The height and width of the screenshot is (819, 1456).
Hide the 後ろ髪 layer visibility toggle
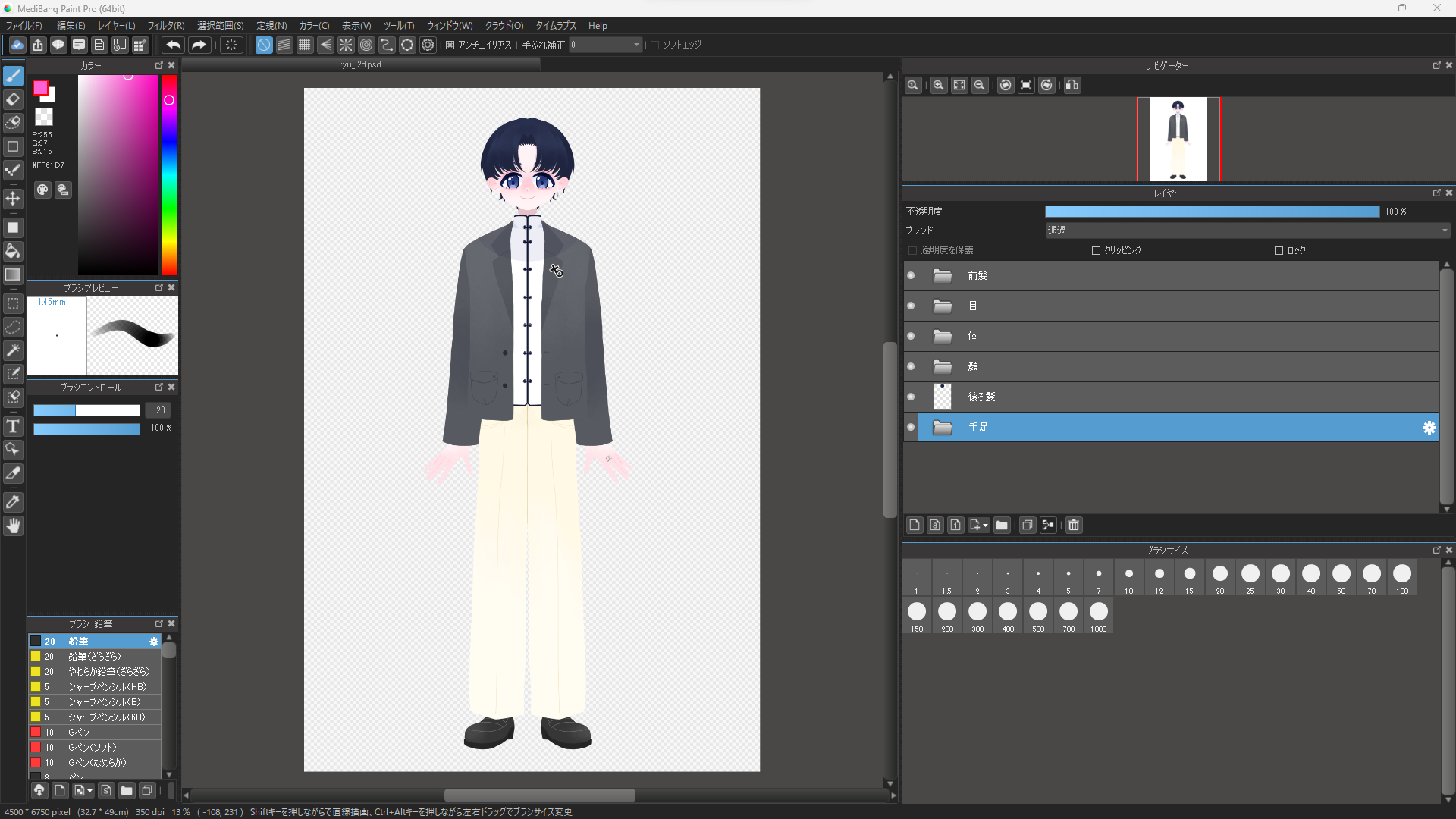tap(910, 397)
